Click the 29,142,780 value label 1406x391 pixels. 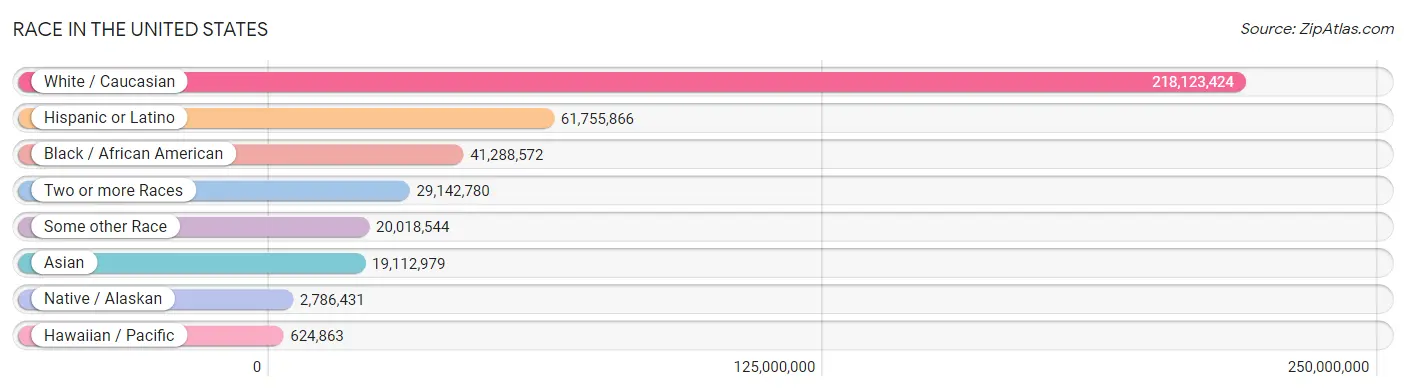pos(453,191)
